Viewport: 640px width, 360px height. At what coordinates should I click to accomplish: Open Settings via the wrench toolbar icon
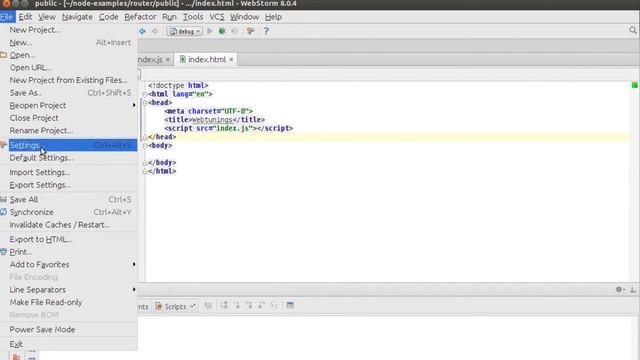click(251, 31)
